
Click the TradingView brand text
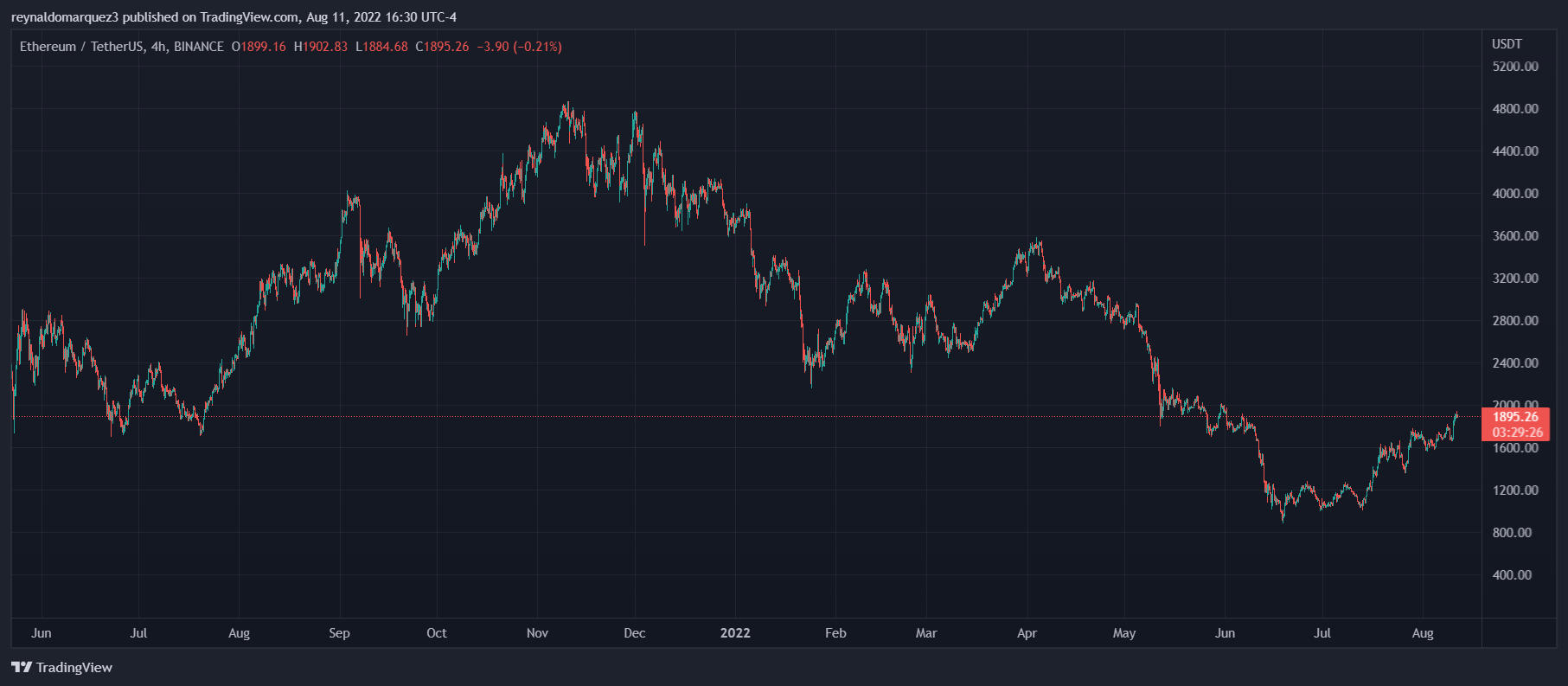[x=74, y=667]
